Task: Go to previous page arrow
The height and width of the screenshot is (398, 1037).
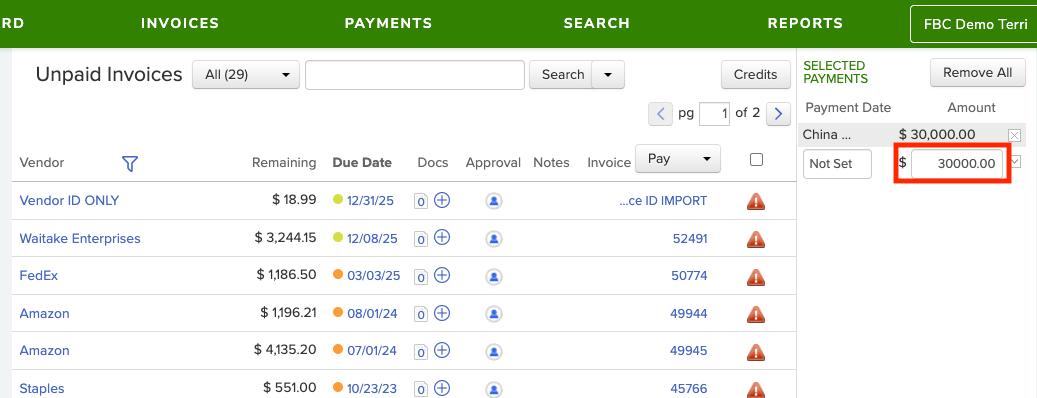Action: click(660, 114)
